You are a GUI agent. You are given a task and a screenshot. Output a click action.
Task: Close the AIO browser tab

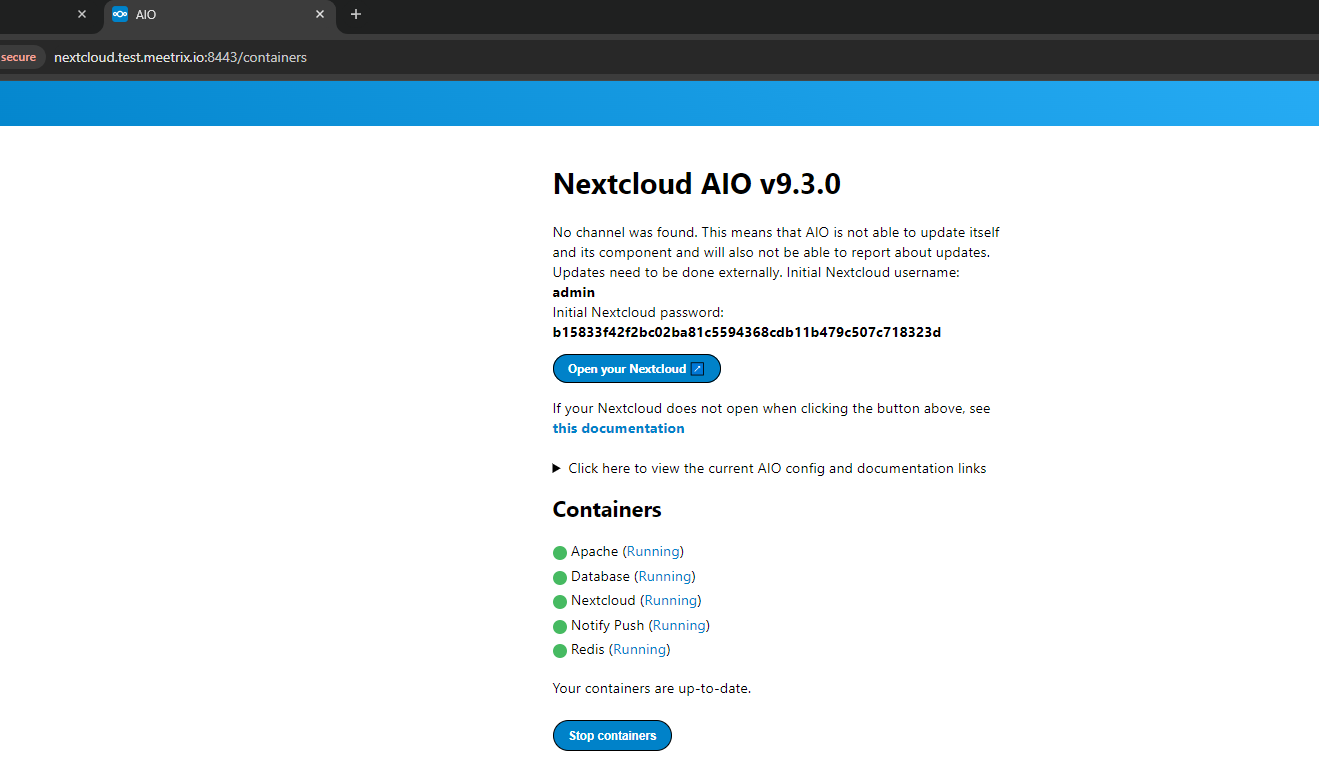point(320,14)
